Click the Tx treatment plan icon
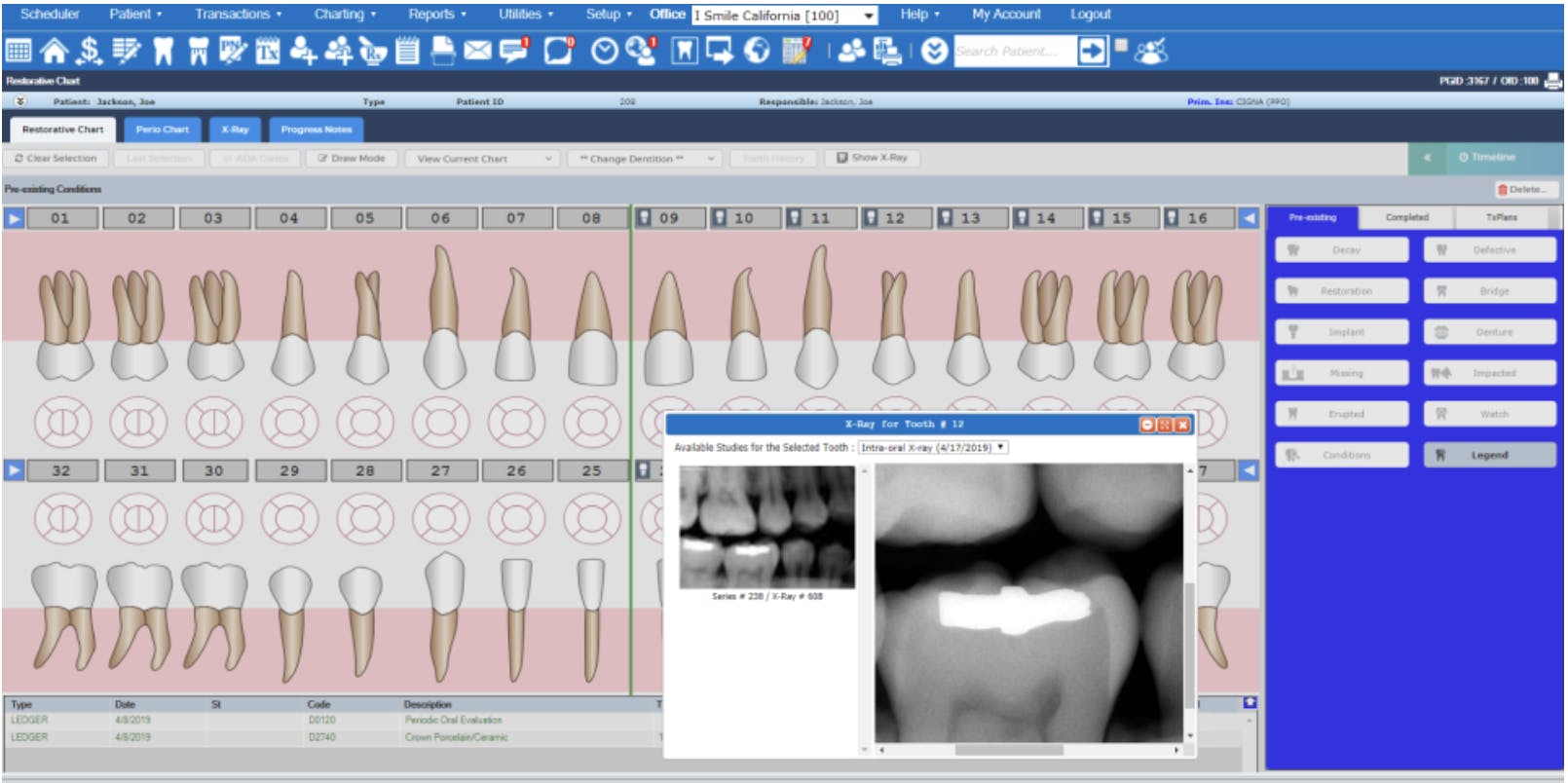Image resolution: width=1568 pixels, height=783 pixels. point(268,51)
